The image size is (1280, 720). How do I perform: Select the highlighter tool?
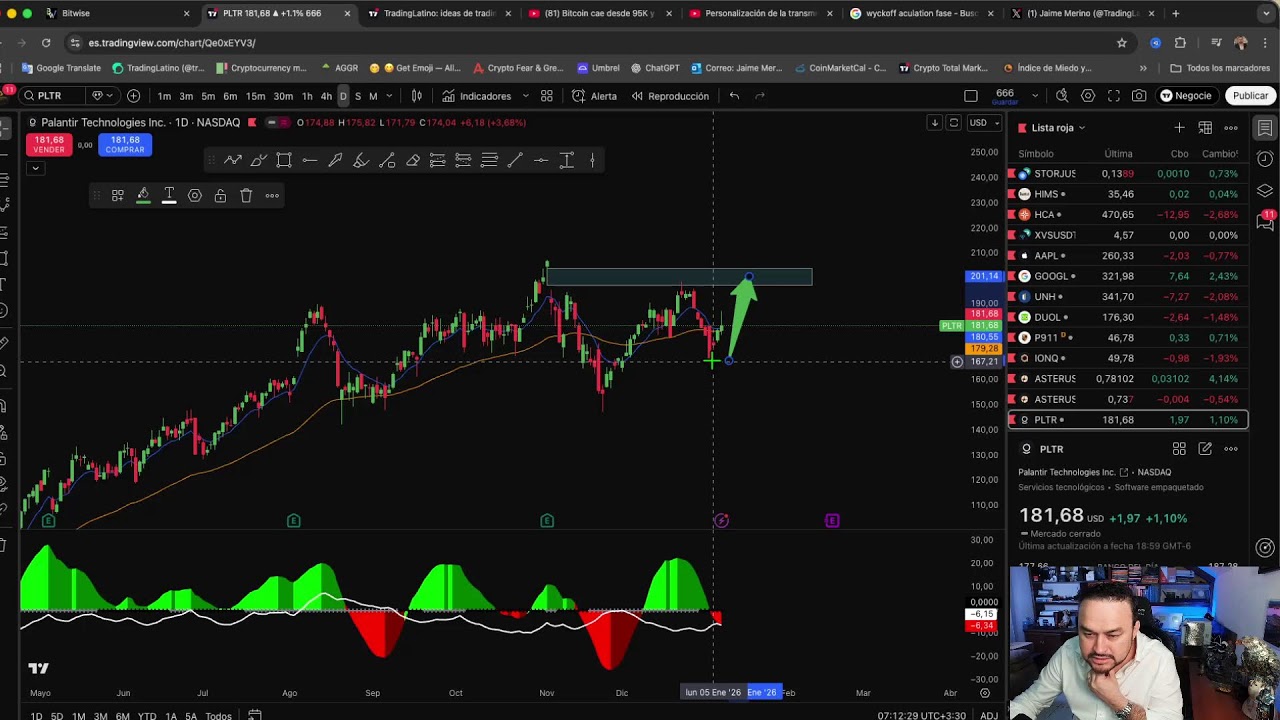361,160
